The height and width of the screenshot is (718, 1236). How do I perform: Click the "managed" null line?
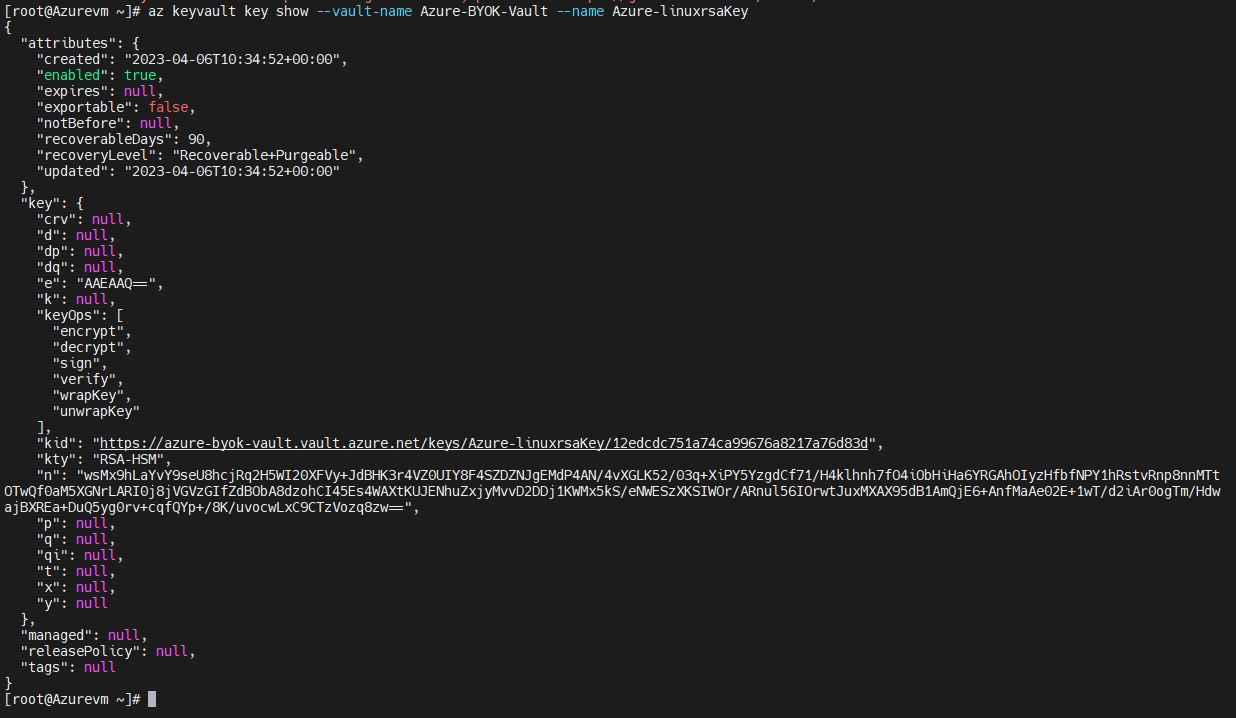click(84, 635)
